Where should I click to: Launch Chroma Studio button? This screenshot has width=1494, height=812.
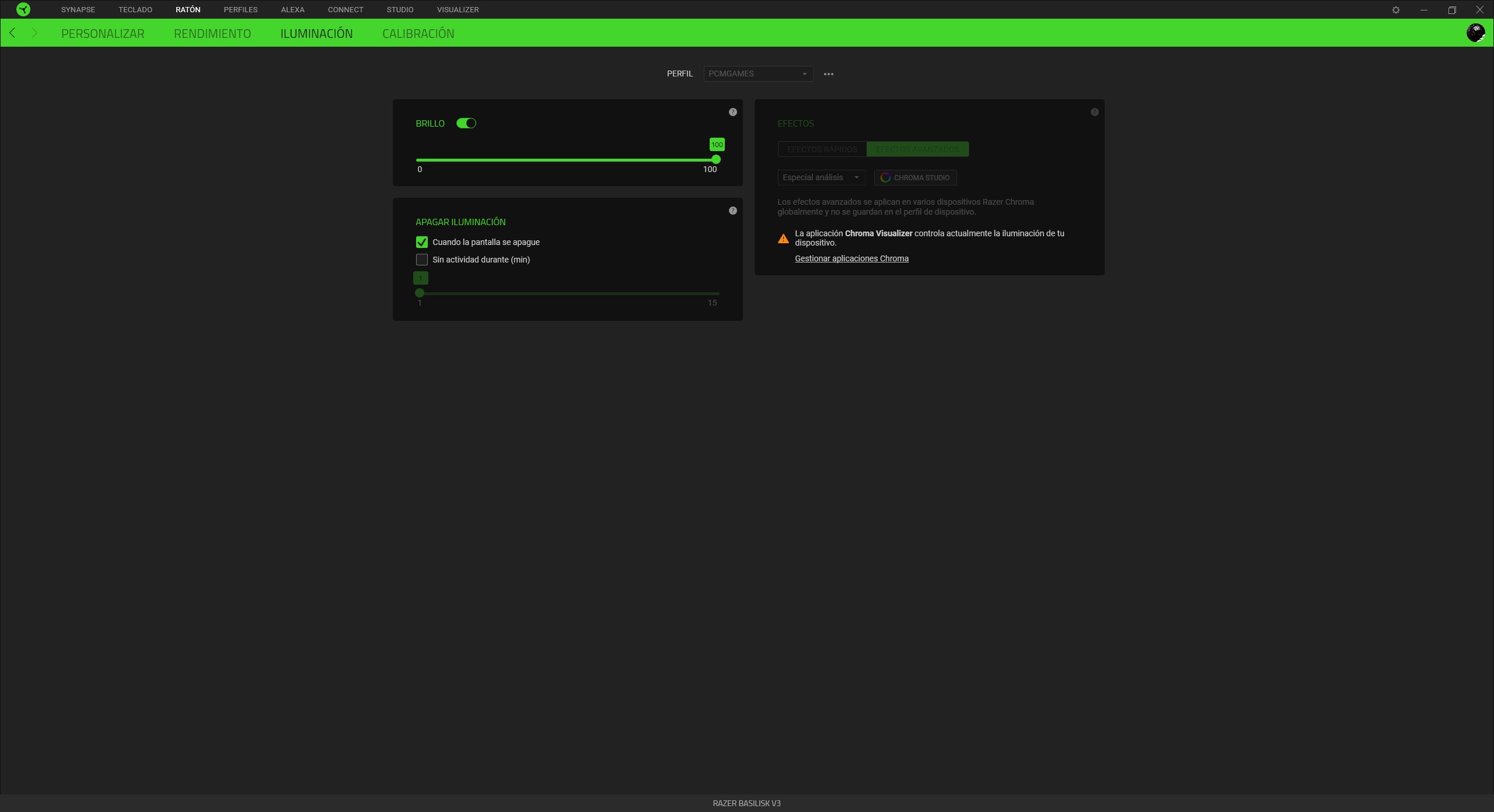(x=915, y=177)
